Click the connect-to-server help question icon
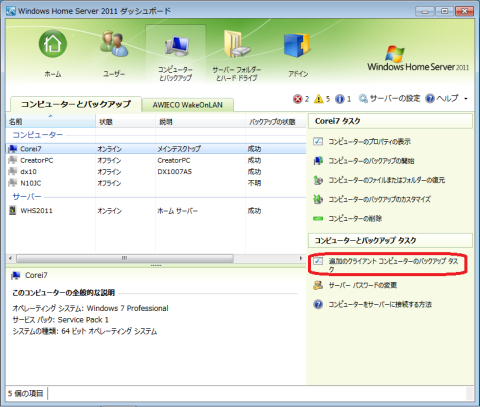The height and width of the screenshot is (407, 480). 318,304
